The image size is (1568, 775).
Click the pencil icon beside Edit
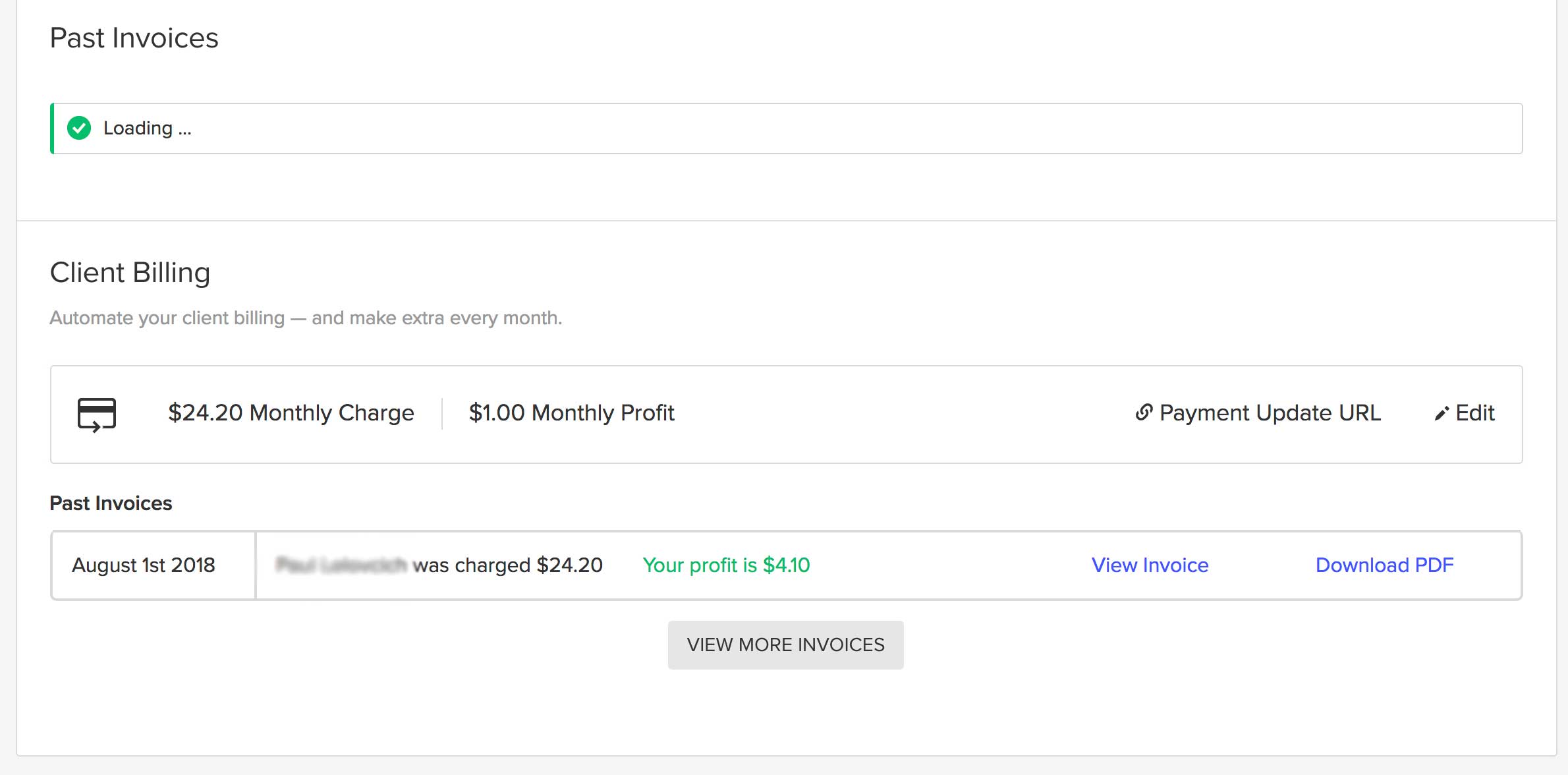tap(1442, 414)
